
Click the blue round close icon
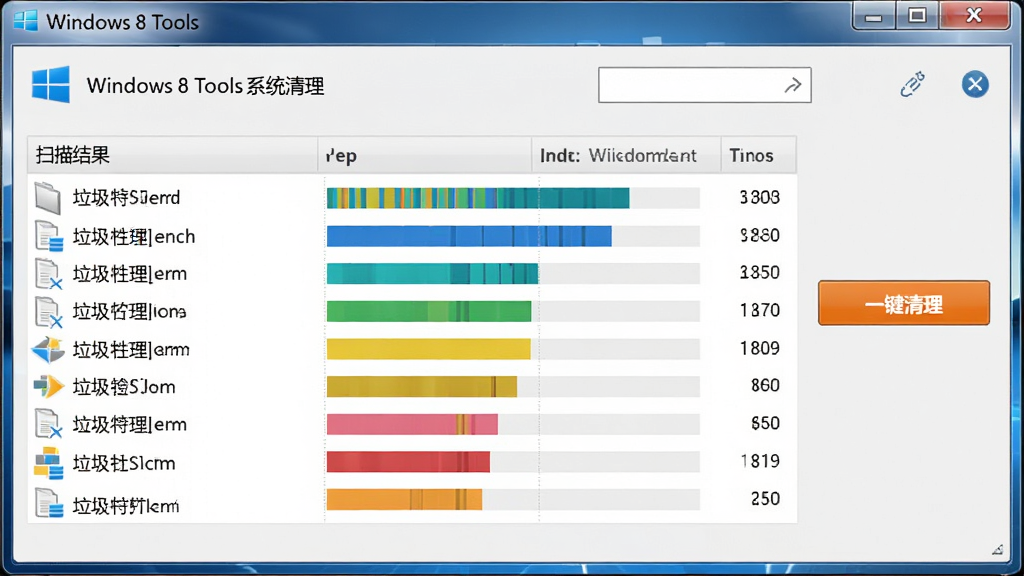(975, 84)
